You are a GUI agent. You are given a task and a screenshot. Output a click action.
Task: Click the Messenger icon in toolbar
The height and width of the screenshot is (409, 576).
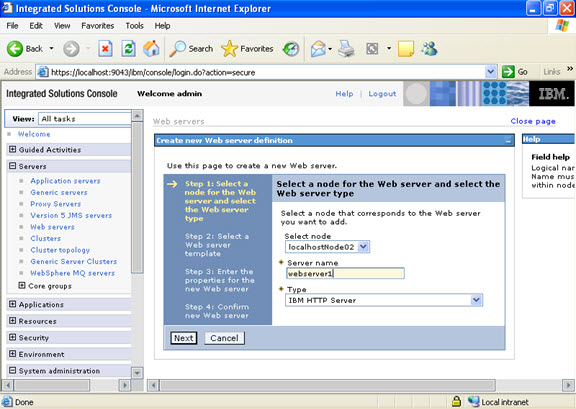tap(429, 49)
